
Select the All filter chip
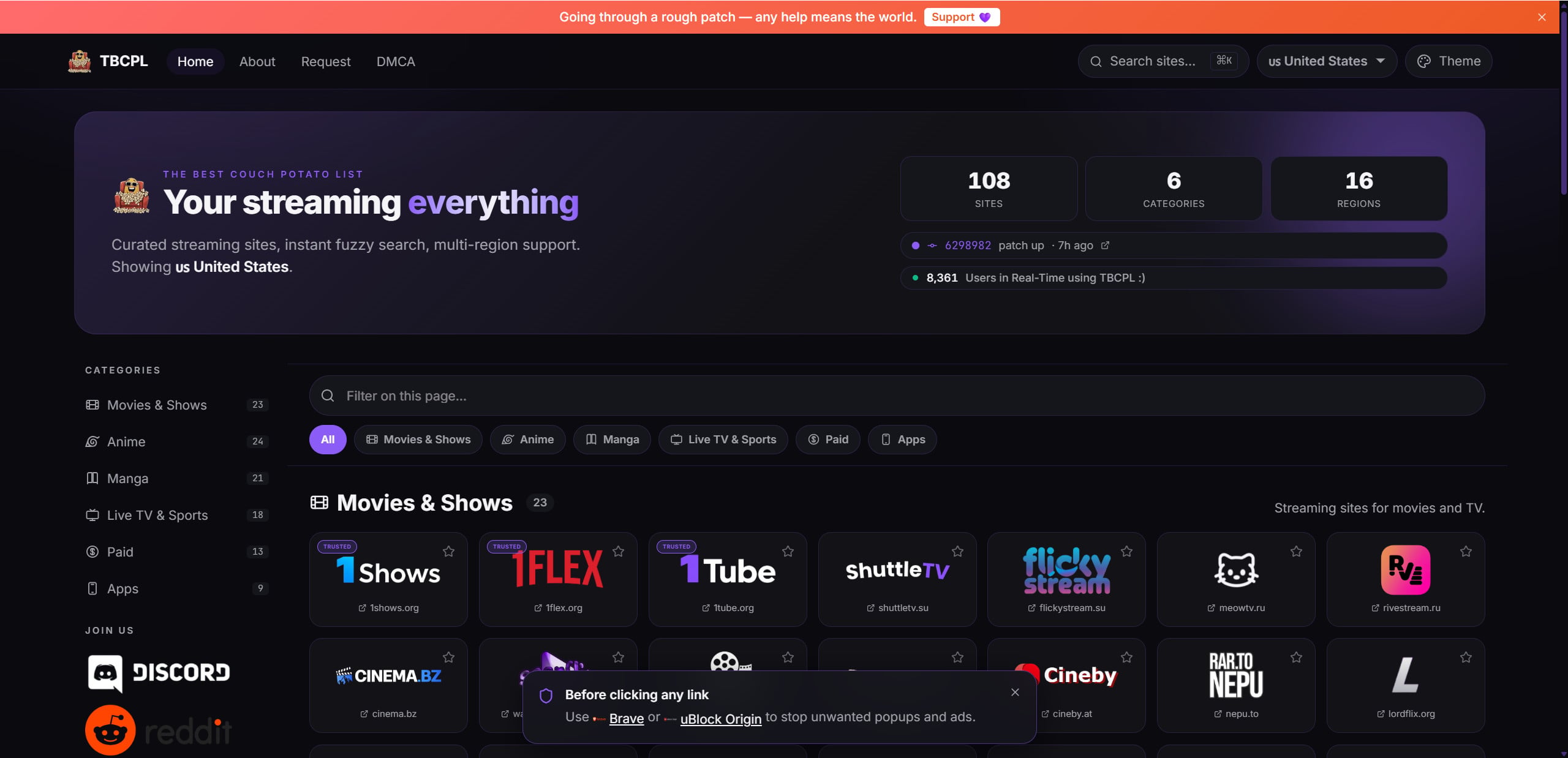tap(328, 440)
